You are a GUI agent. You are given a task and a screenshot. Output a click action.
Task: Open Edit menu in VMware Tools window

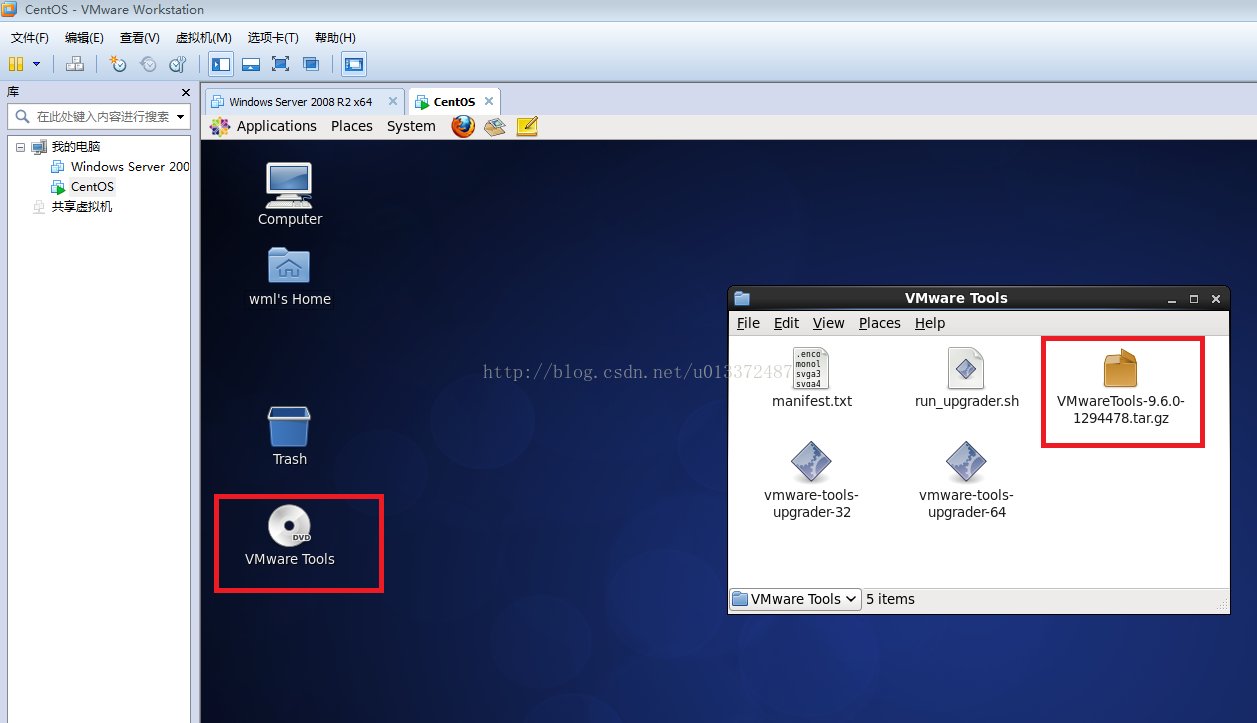pos(787,323)
